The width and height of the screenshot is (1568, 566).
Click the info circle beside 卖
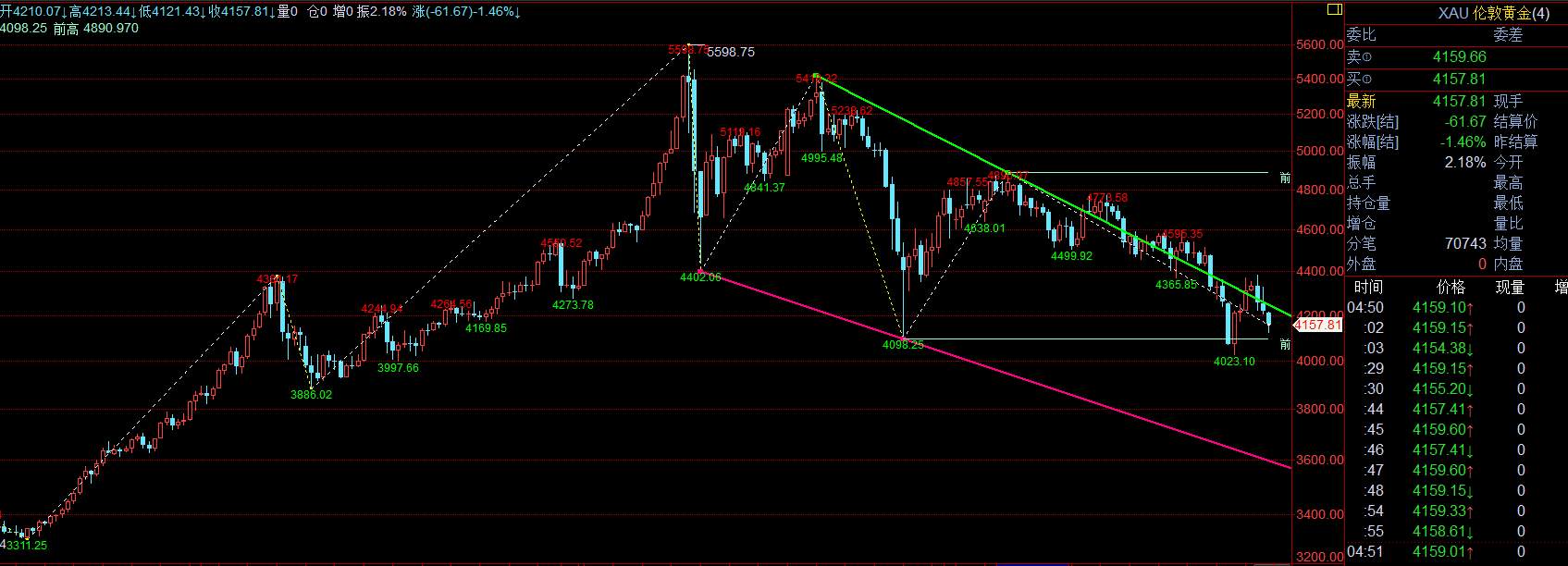pyautogui.click(x=1367, y=58)
